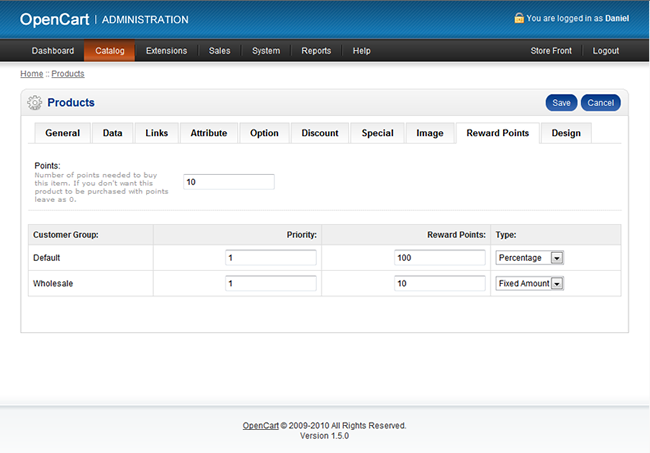Viewport: 650px width, 453px height.
Task: Follow the Home breadcrumb link
Action: (32, 74)
